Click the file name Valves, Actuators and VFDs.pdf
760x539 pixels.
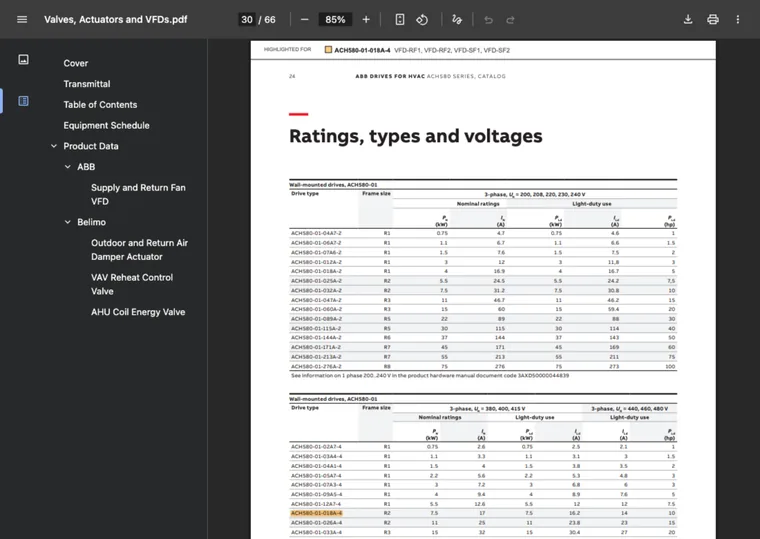tap(115, 19)
